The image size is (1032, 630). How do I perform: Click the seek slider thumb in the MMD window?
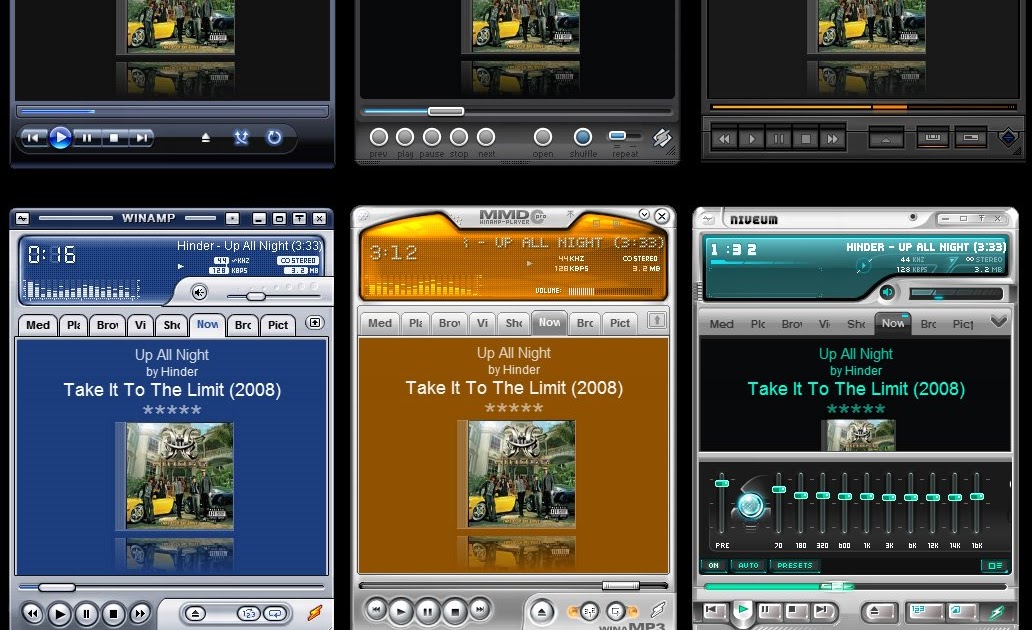click(x=621, y=585)
